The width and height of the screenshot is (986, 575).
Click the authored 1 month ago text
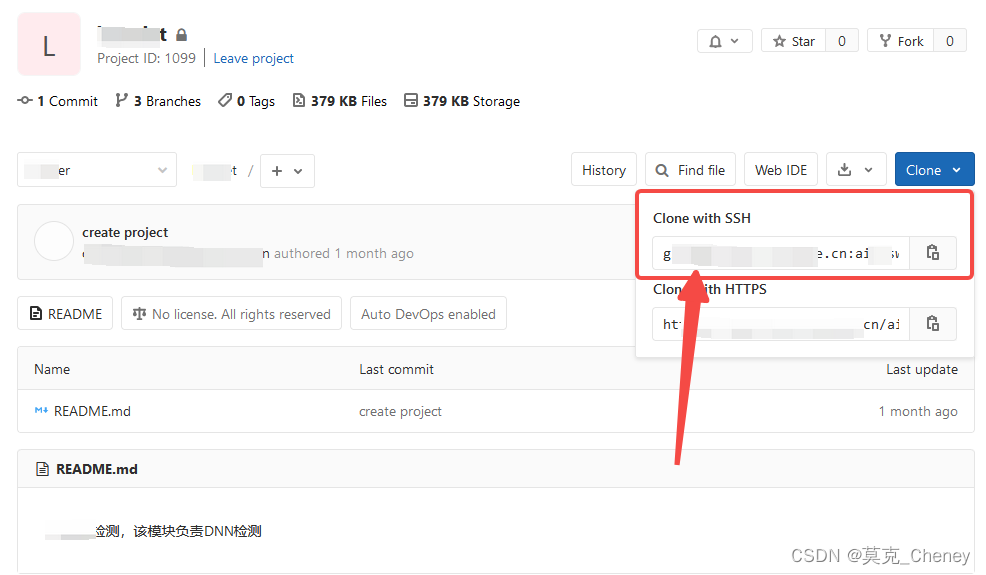click(x=343, y=254)
